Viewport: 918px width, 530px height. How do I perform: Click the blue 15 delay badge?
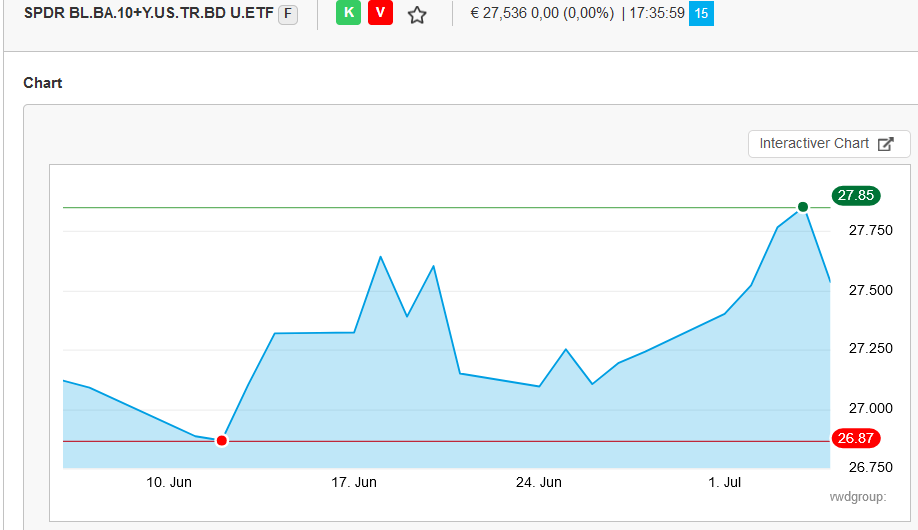click(x=701, y=14)
